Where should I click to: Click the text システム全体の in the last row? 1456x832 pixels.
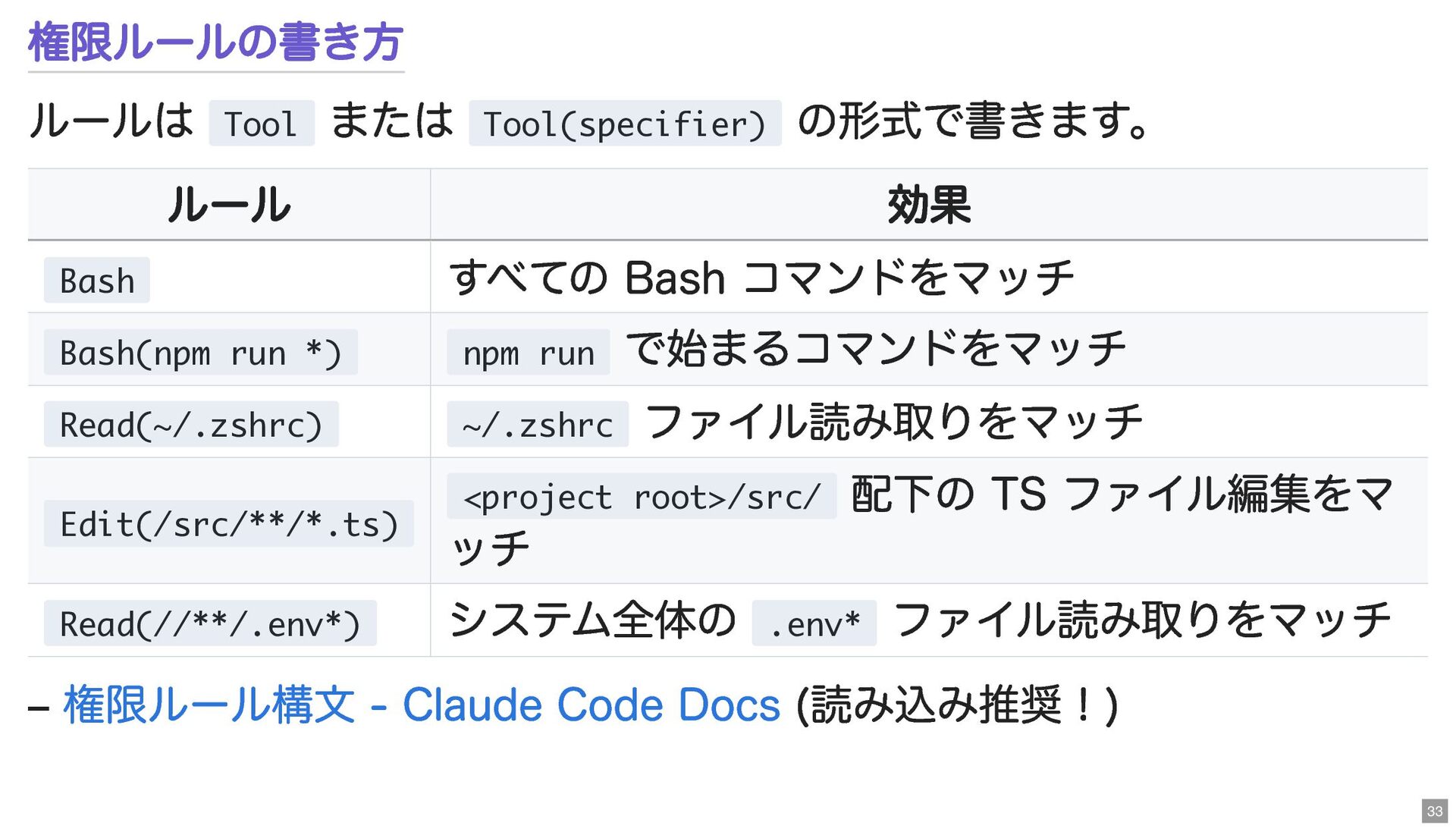point(592,620)
